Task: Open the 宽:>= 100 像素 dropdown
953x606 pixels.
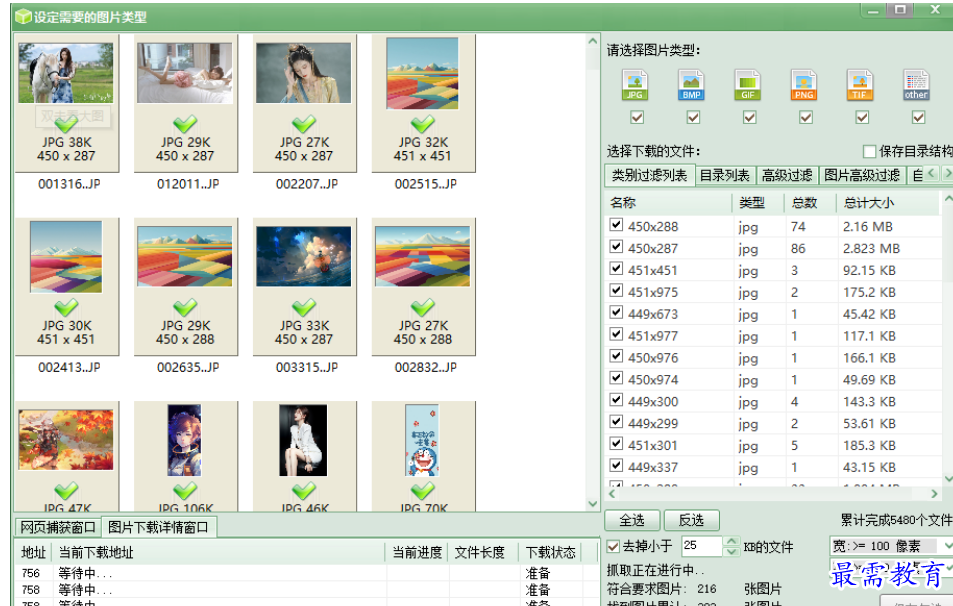Action: click(948, 546)
